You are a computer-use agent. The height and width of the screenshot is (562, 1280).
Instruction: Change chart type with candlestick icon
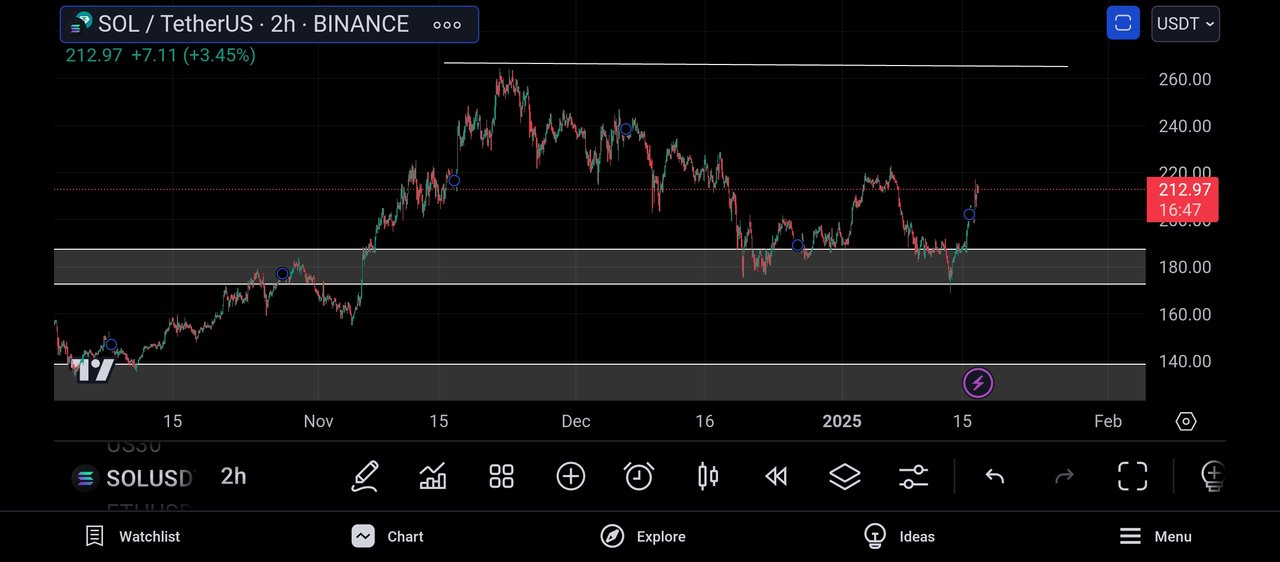coord(708,476)
